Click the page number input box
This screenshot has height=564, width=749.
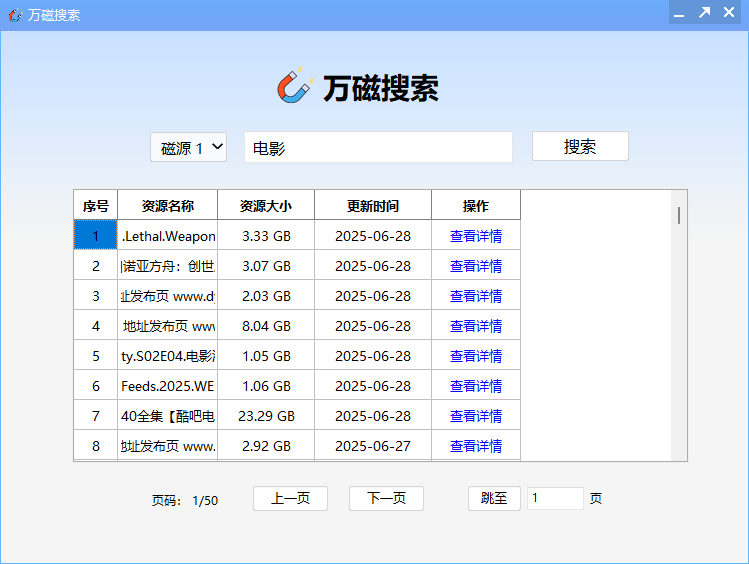[555, 499]
